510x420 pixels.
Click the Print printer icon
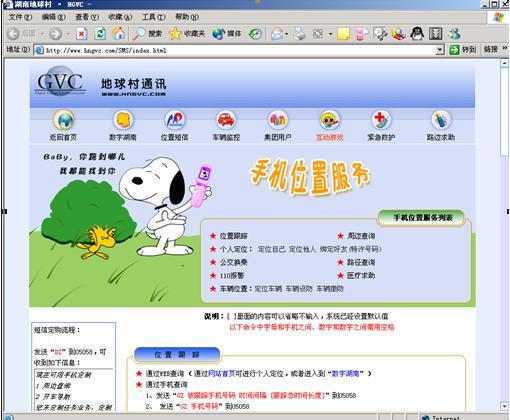[x=299, y=34]
